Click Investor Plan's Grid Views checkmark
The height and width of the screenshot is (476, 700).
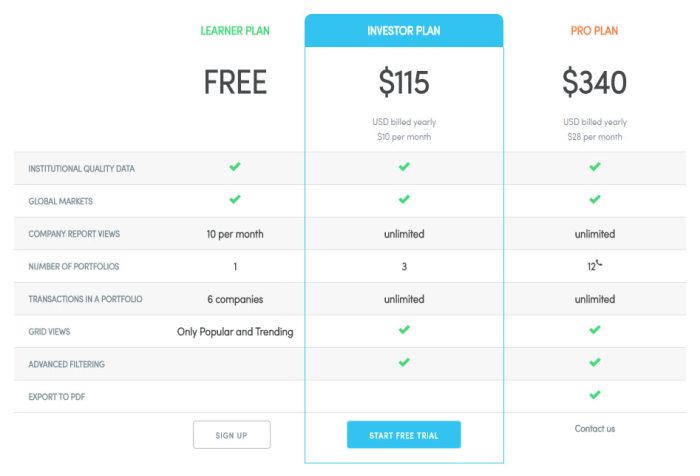[x=404, y=330]
